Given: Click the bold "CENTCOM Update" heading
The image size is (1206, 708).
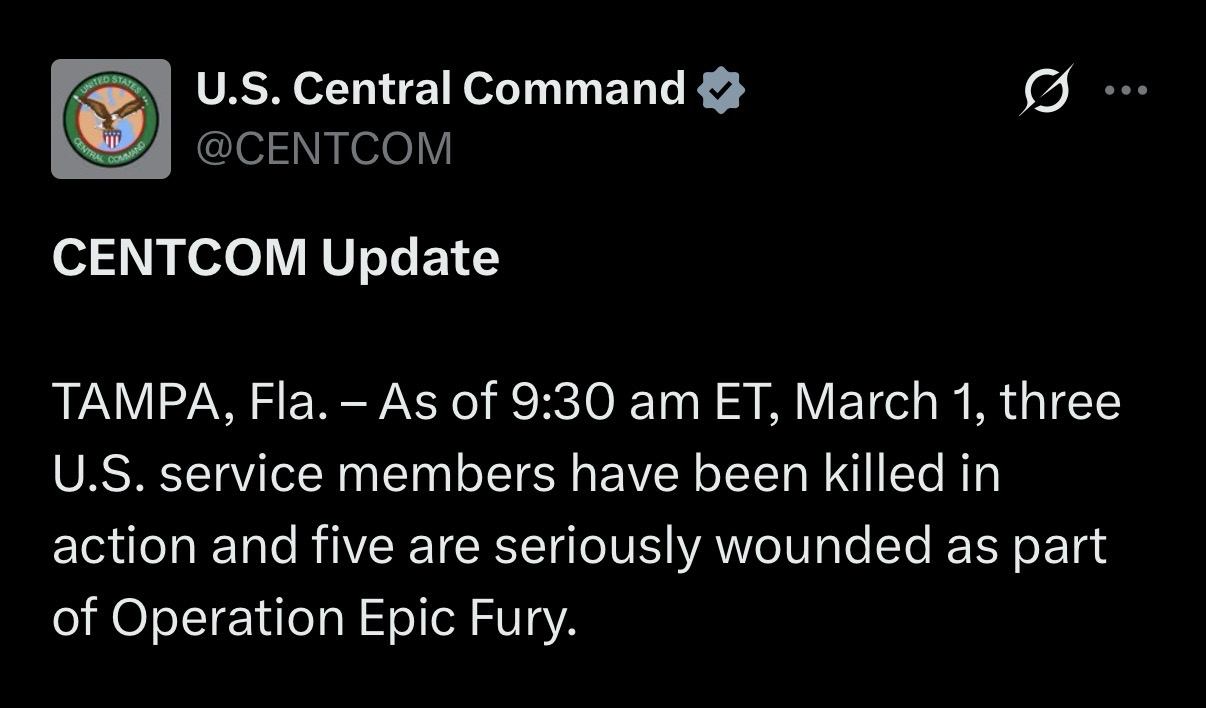Looking at the screenshot, I should point(275,258).
